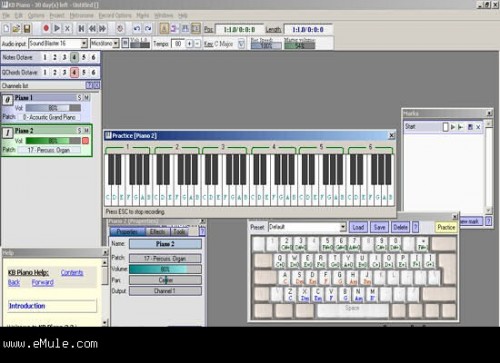Screen dimensions: 500x363
Task: Undo the last action via the toolbar arrow
Action: [x=137, y=29]
